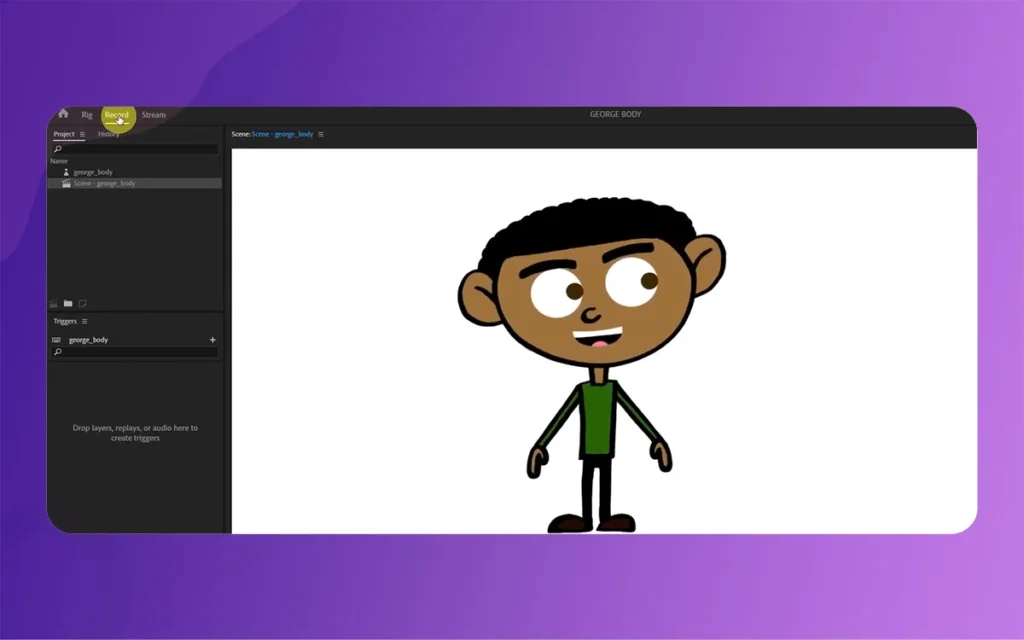Click the blue Scene - george_body link
1024x640 pixels.
click(282, 134)
